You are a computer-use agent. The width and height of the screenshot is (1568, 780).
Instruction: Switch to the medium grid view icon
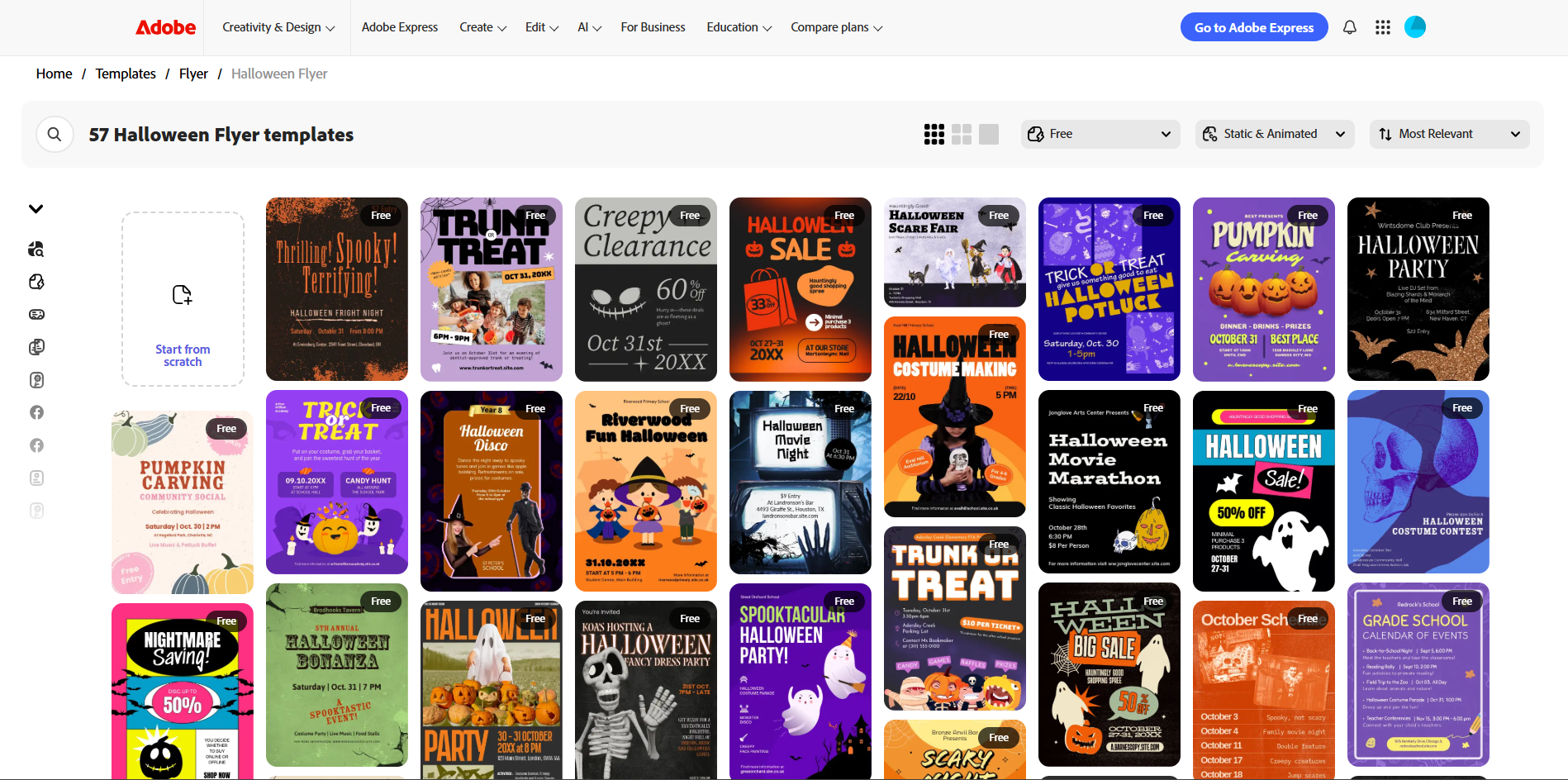point(961,133)
